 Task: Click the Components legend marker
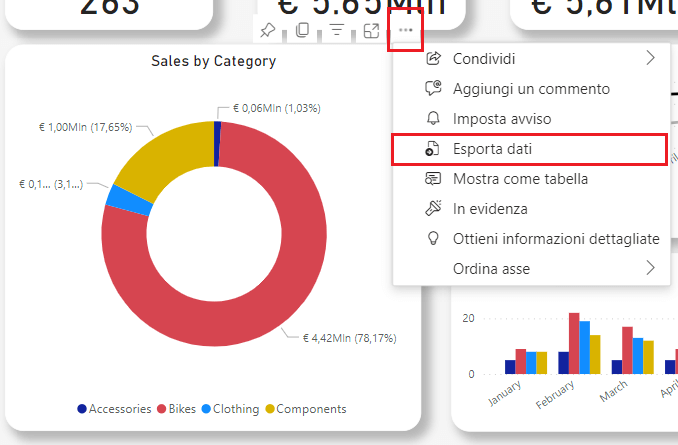click(270, 409)
